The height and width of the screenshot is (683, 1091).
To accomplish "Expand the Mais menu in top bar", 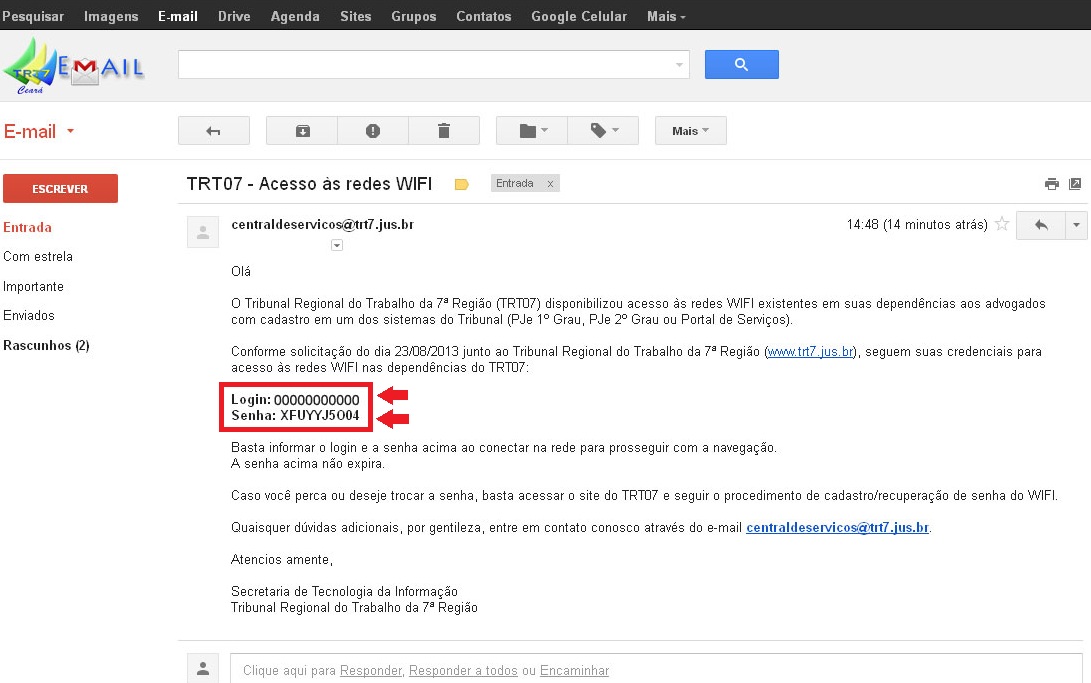I will point(666,16).
